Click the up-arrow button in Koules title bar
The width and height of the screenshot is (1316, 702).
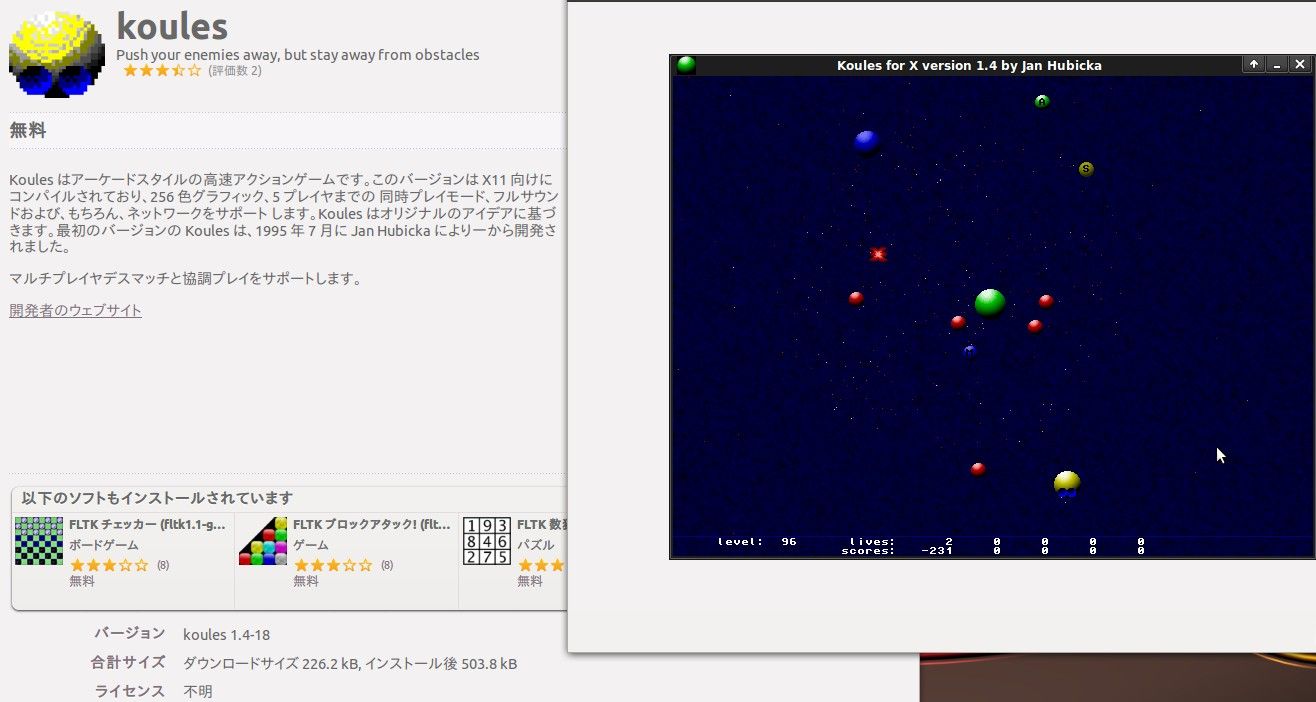click(1254, 65)
